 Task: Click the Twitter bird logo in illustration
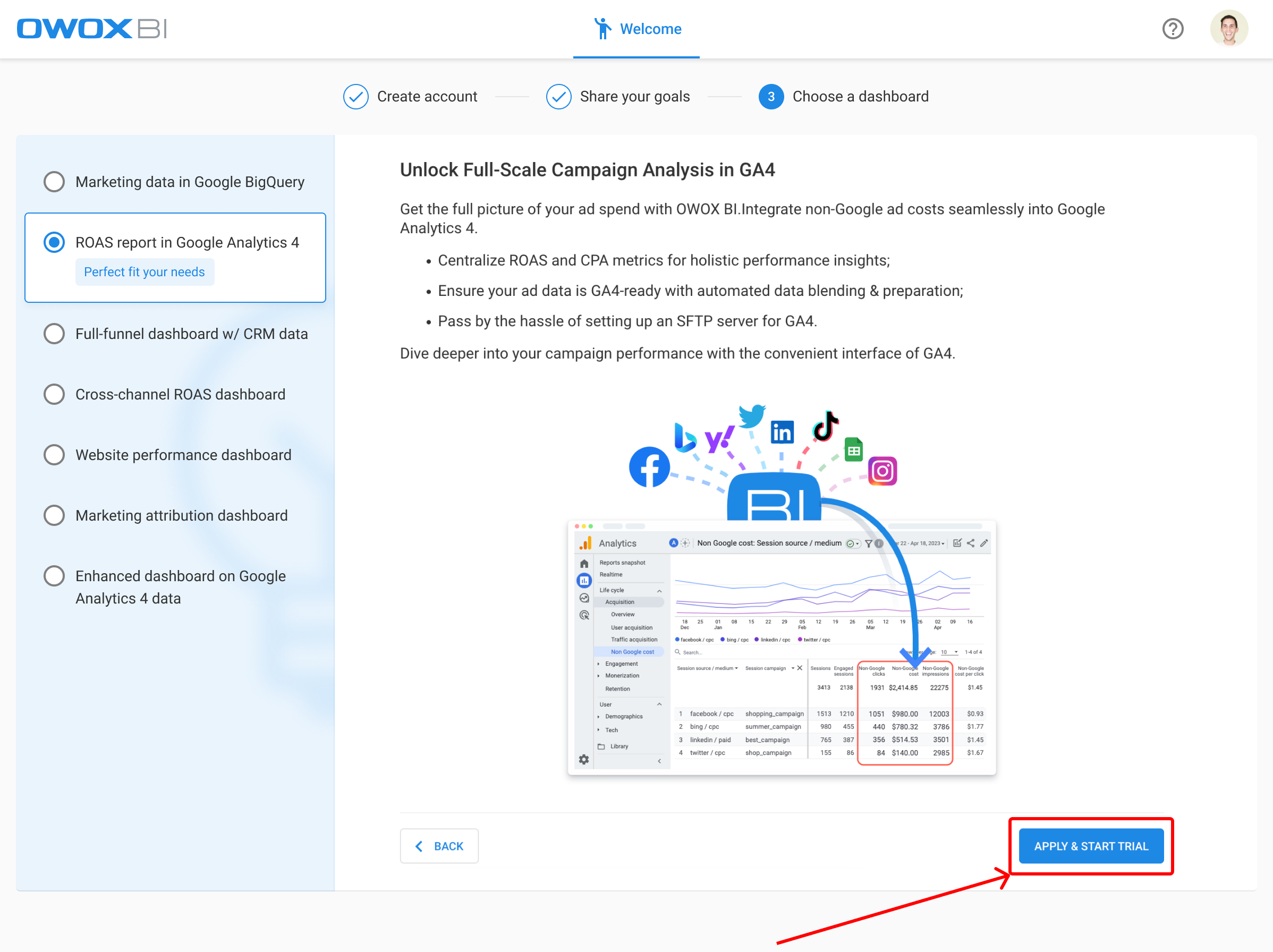[752, 415]
